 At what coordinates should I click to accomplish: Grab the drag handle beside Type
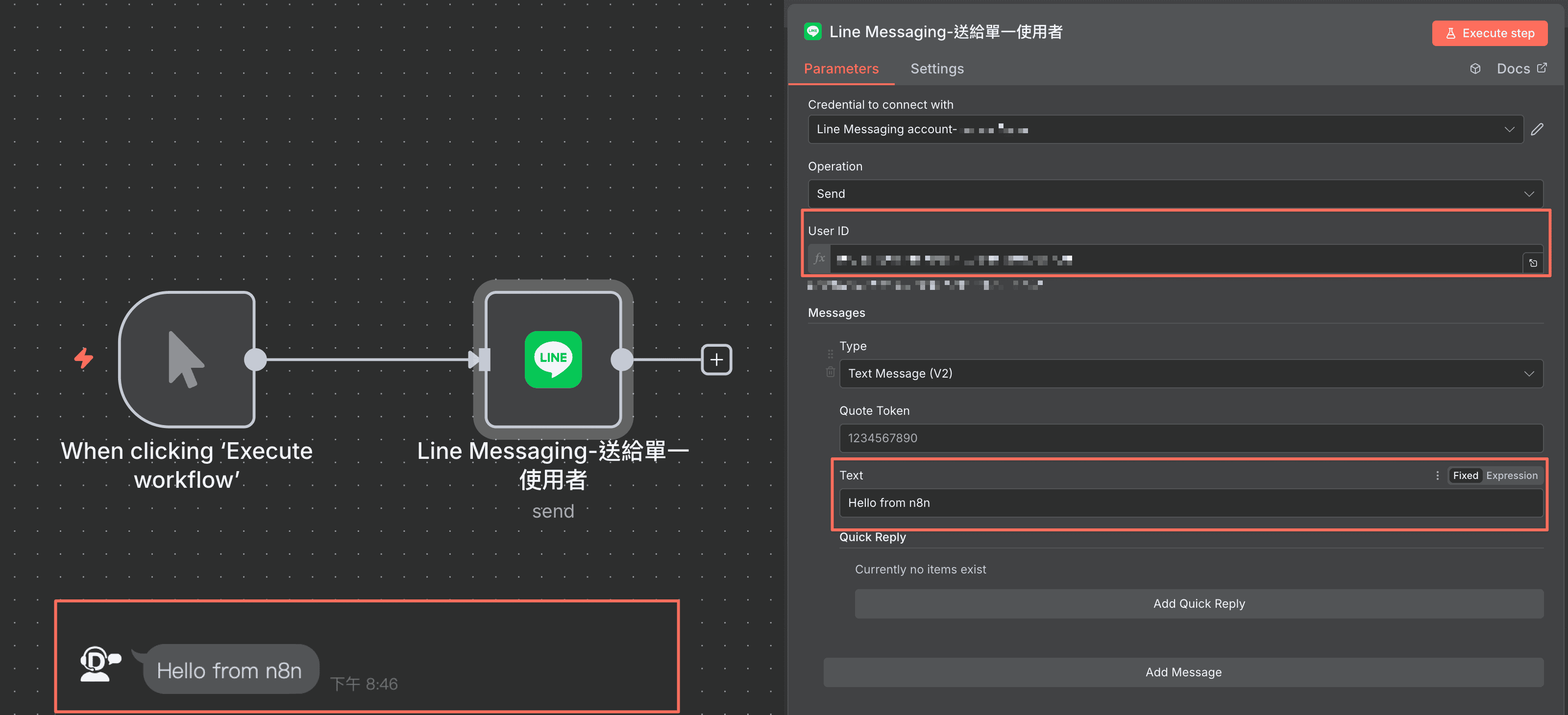830,353
